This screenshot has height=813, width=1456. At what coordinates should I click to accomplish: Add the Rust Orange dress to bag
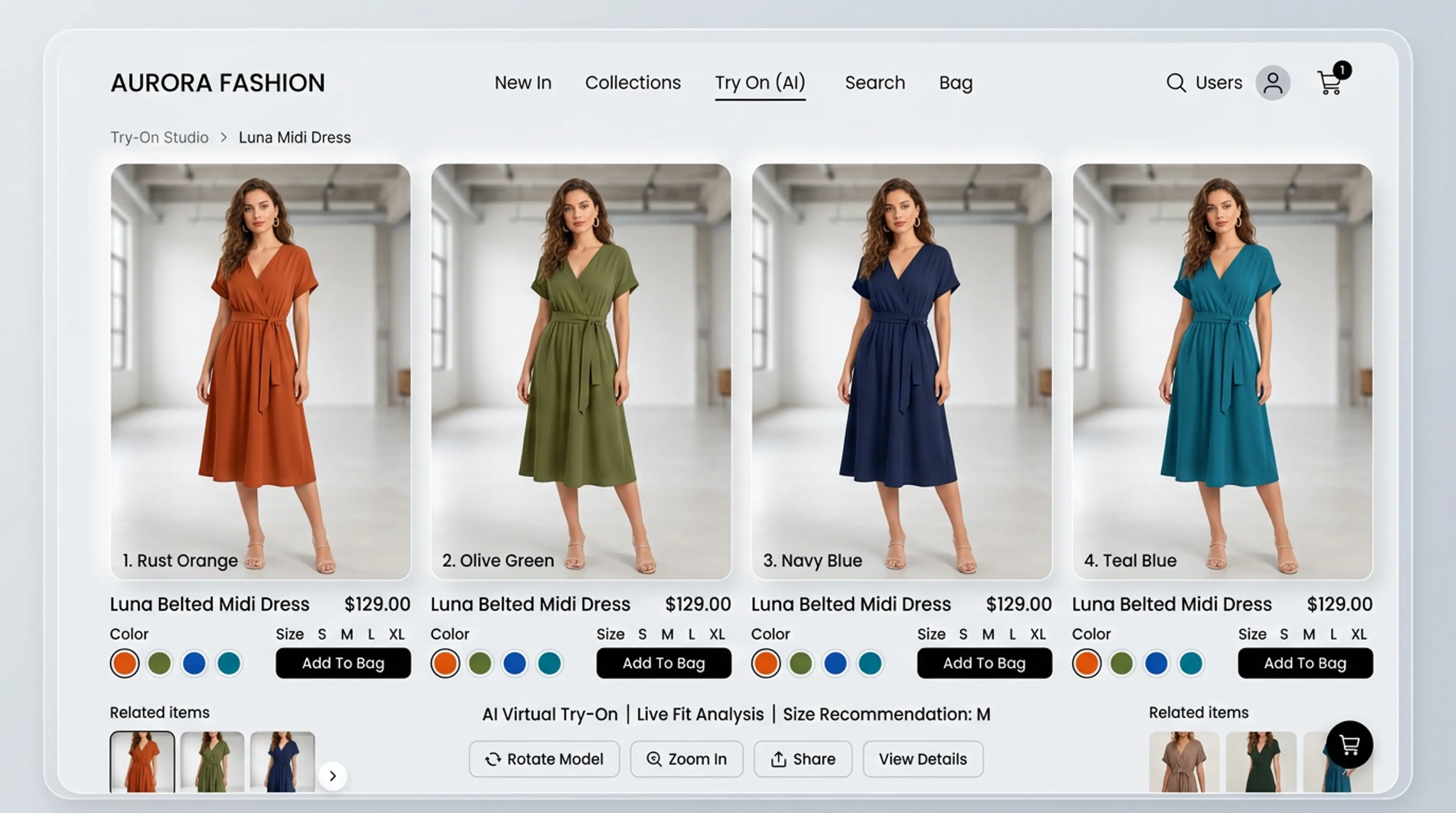tap(343, 663)
